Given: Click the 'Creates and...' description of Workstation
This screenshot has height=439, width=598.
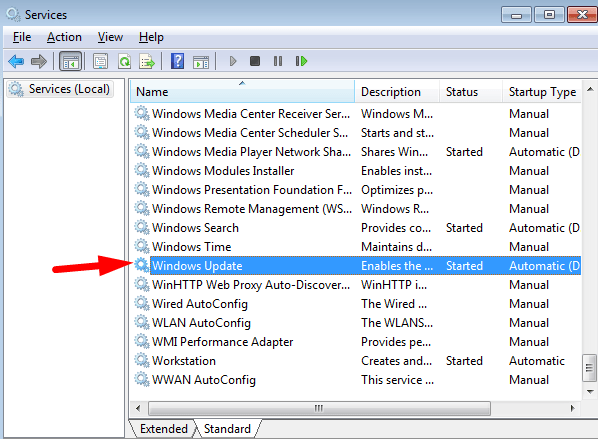Looking at the screenshot, I should (397, 361).
